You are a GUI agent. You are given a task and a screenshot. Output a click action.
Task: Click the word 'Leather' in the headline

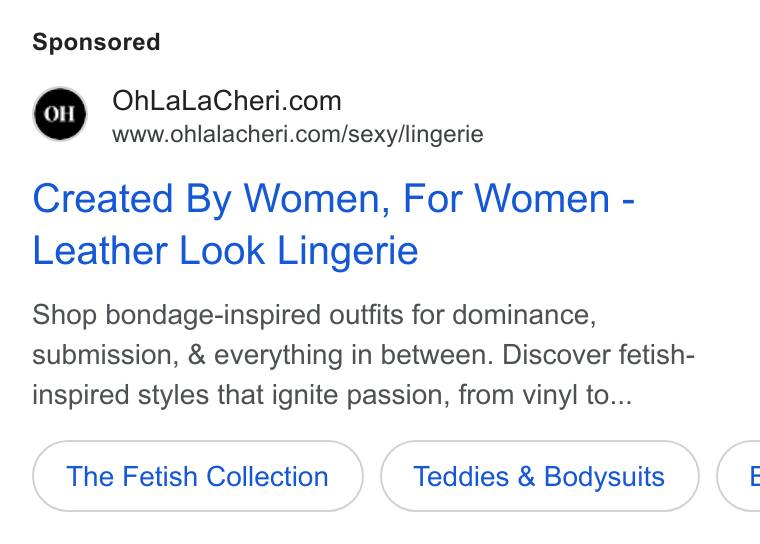100,251
